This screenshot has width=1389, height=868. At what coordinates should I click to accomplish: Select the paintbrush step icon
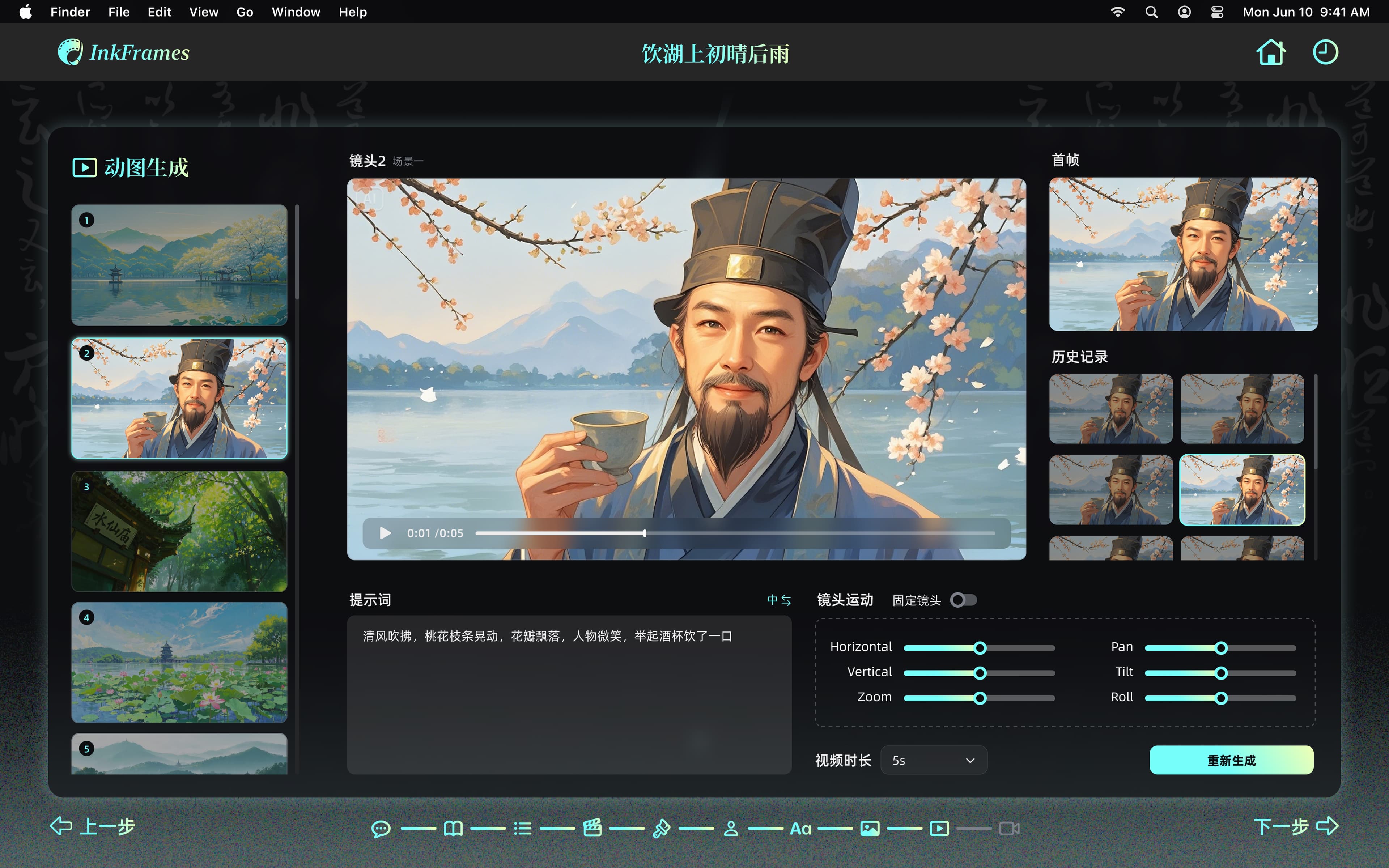(661, 828)
